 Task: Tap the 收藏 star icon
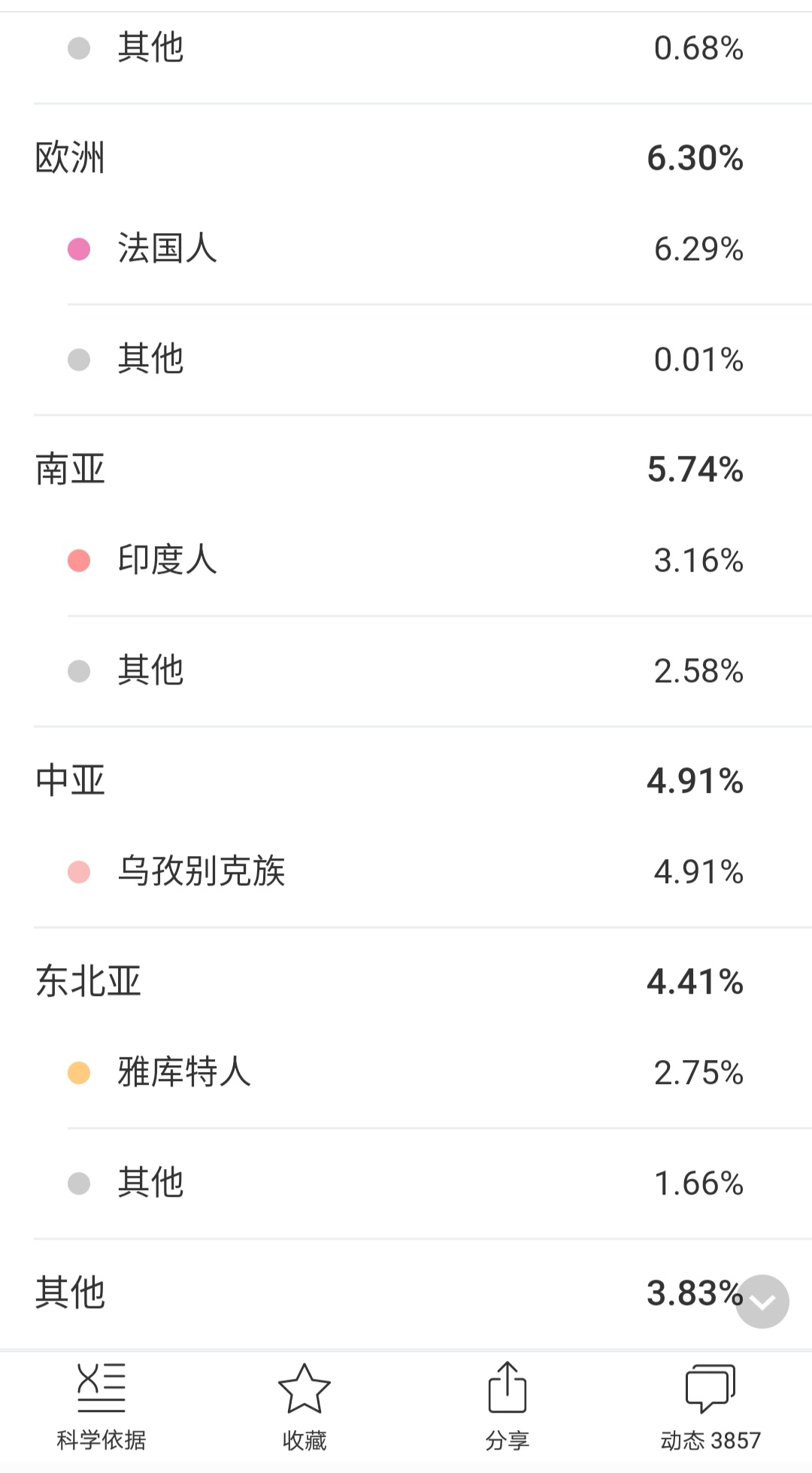(304, 1388)
